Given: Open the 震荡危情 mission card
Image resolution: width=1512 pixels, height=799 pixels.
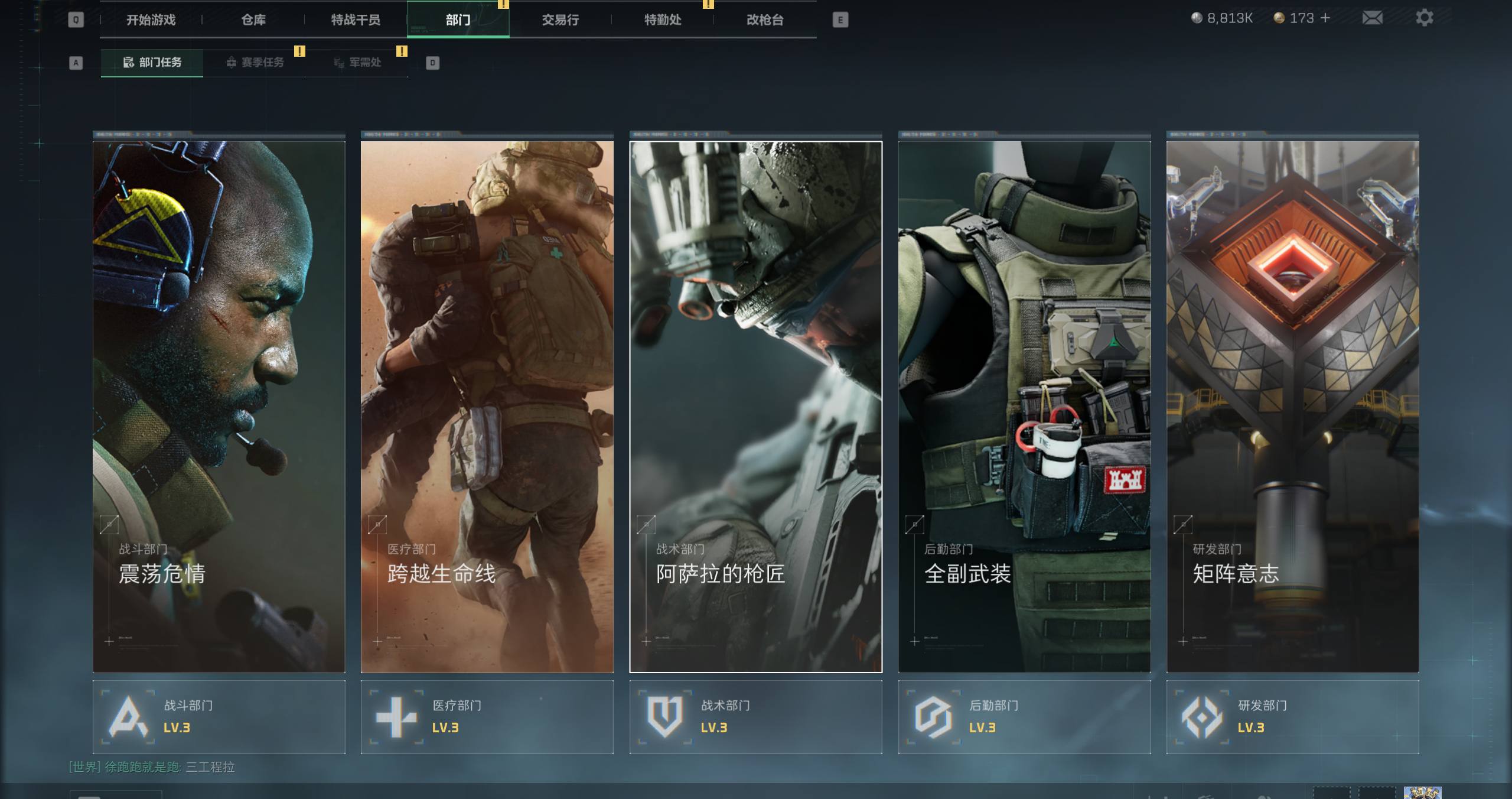Looking at the screenshot, I should [219, 407].
